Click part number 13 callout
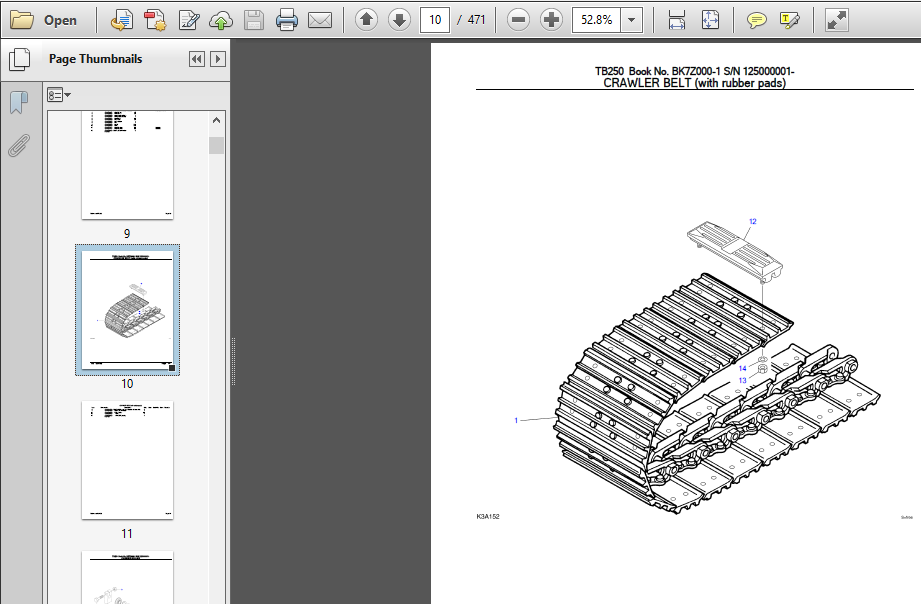 742,381
